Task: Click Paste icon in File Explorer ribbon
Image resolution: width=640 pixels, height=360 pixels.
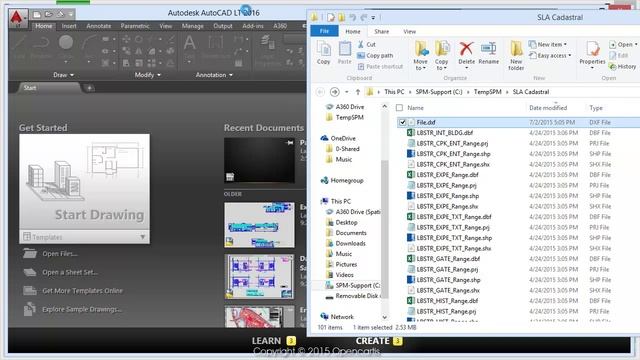Action: coord(344,49)
